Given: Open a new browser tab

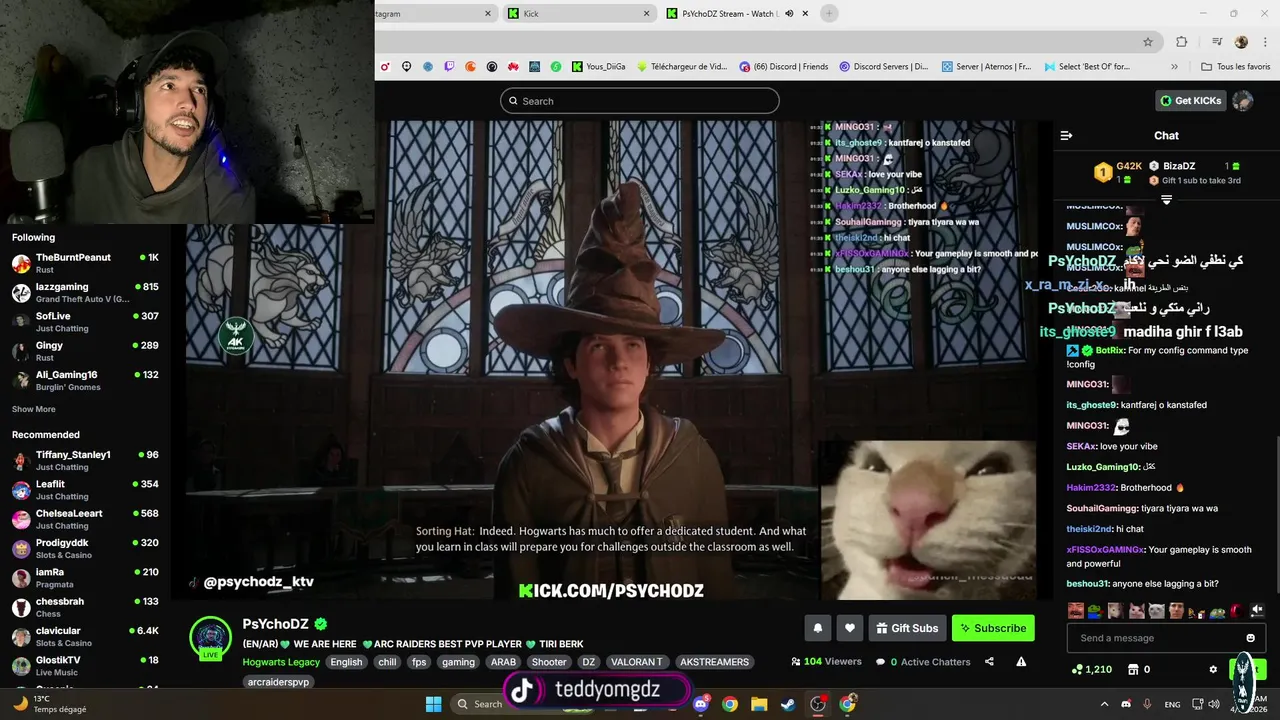Looking at the screenshot, I should point(829,14).
